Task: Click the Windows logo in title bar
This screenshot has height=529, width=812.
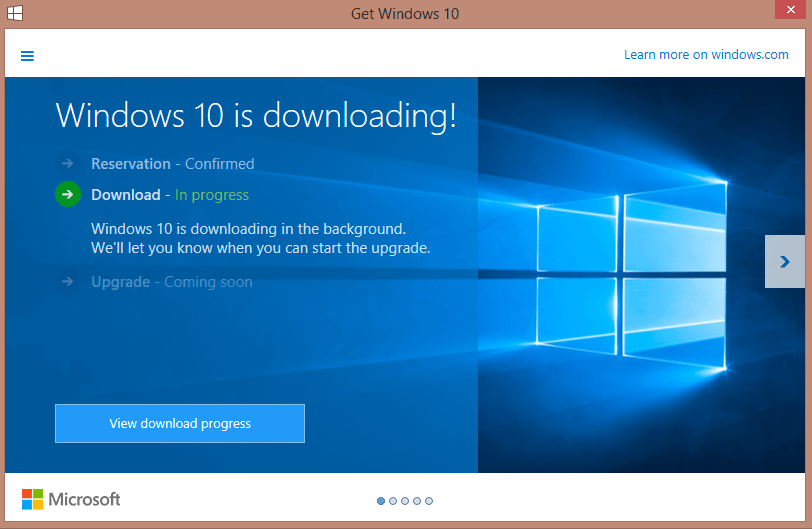Action: coord(14,13)
